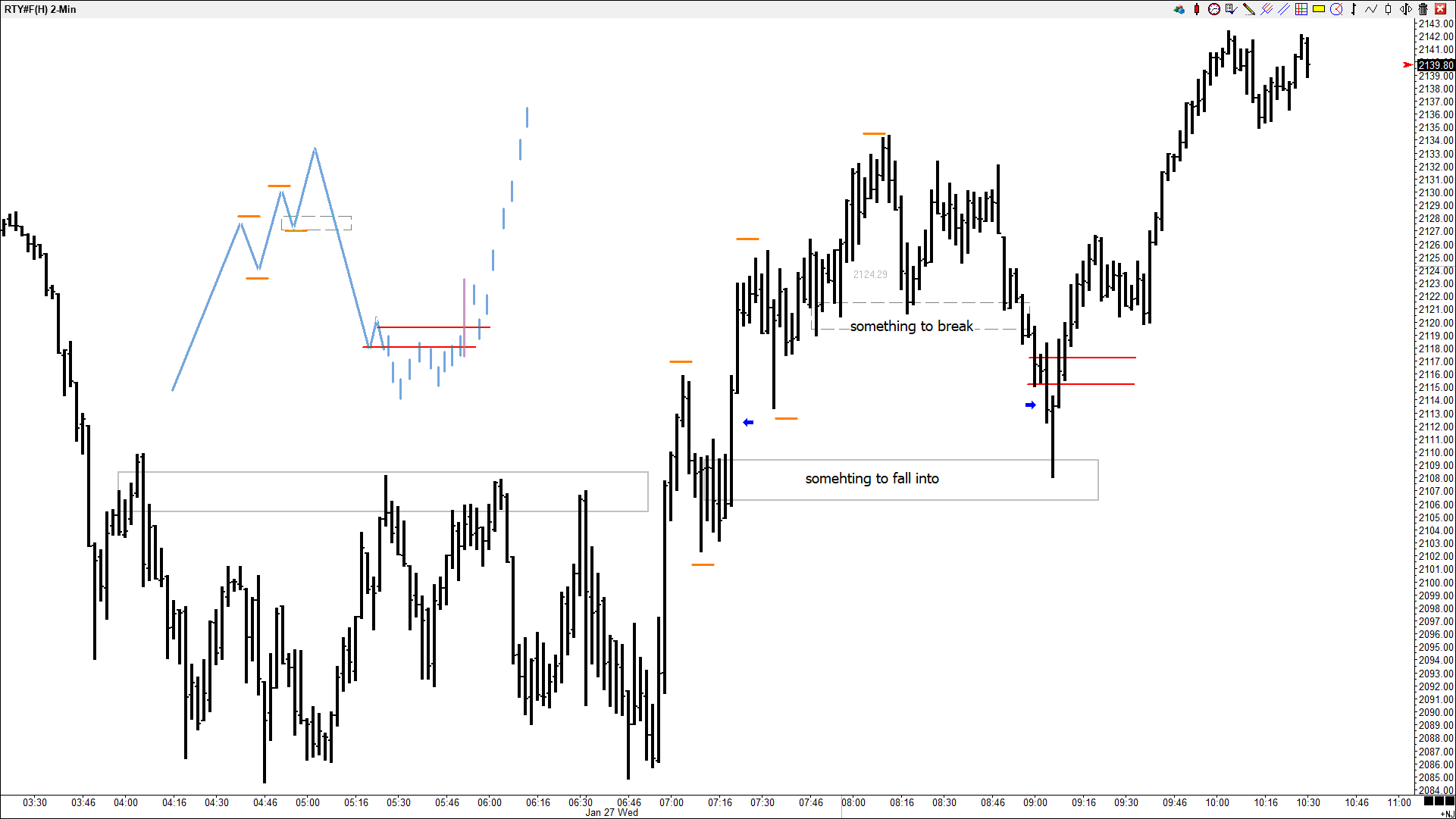Click the colored 3D shapes icon
1456x819 pixels.
pyautogui.click(x=1179, y=9)
